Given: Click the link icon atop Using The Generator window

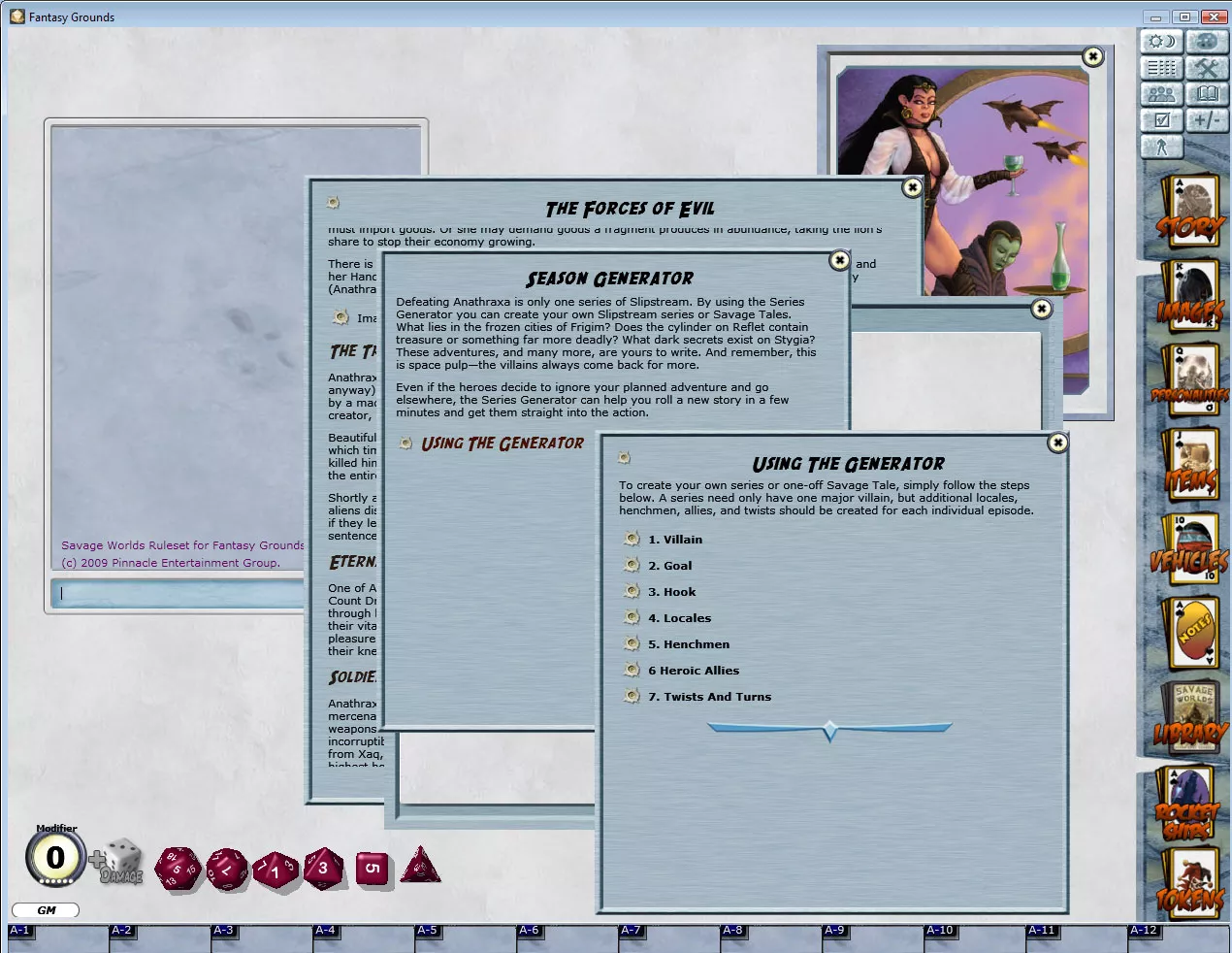Looking at the screenshot, I should (624, 457).
